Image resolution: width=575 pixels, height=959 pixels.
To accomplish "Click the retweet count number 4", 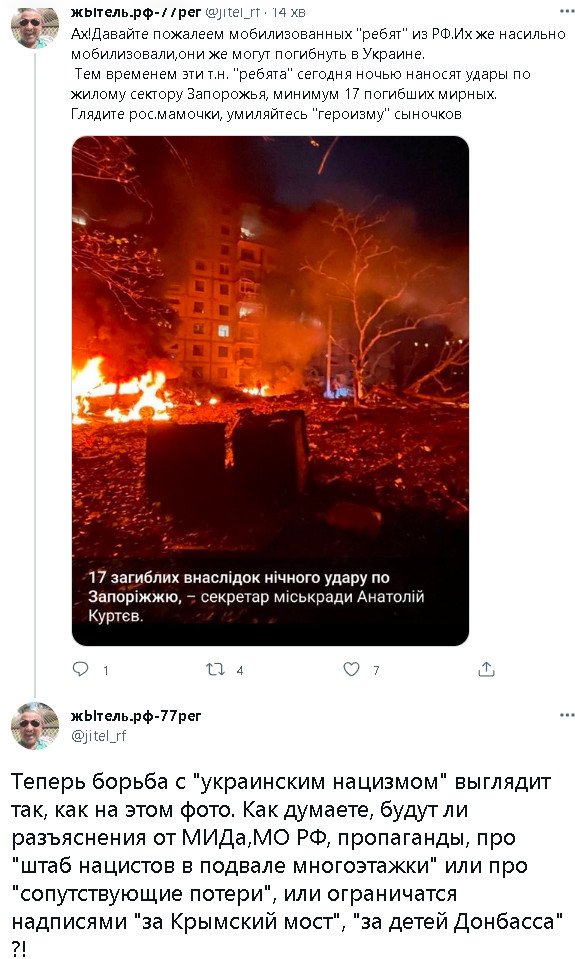I will click(240, 671).
